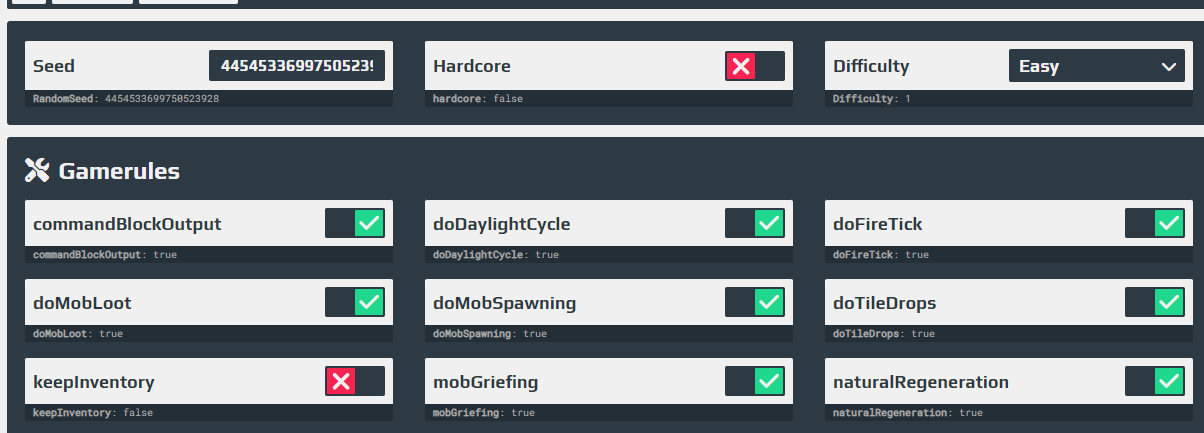Click green checkmark on doFireTick
1204x433 pixels.
point(1169,223)
